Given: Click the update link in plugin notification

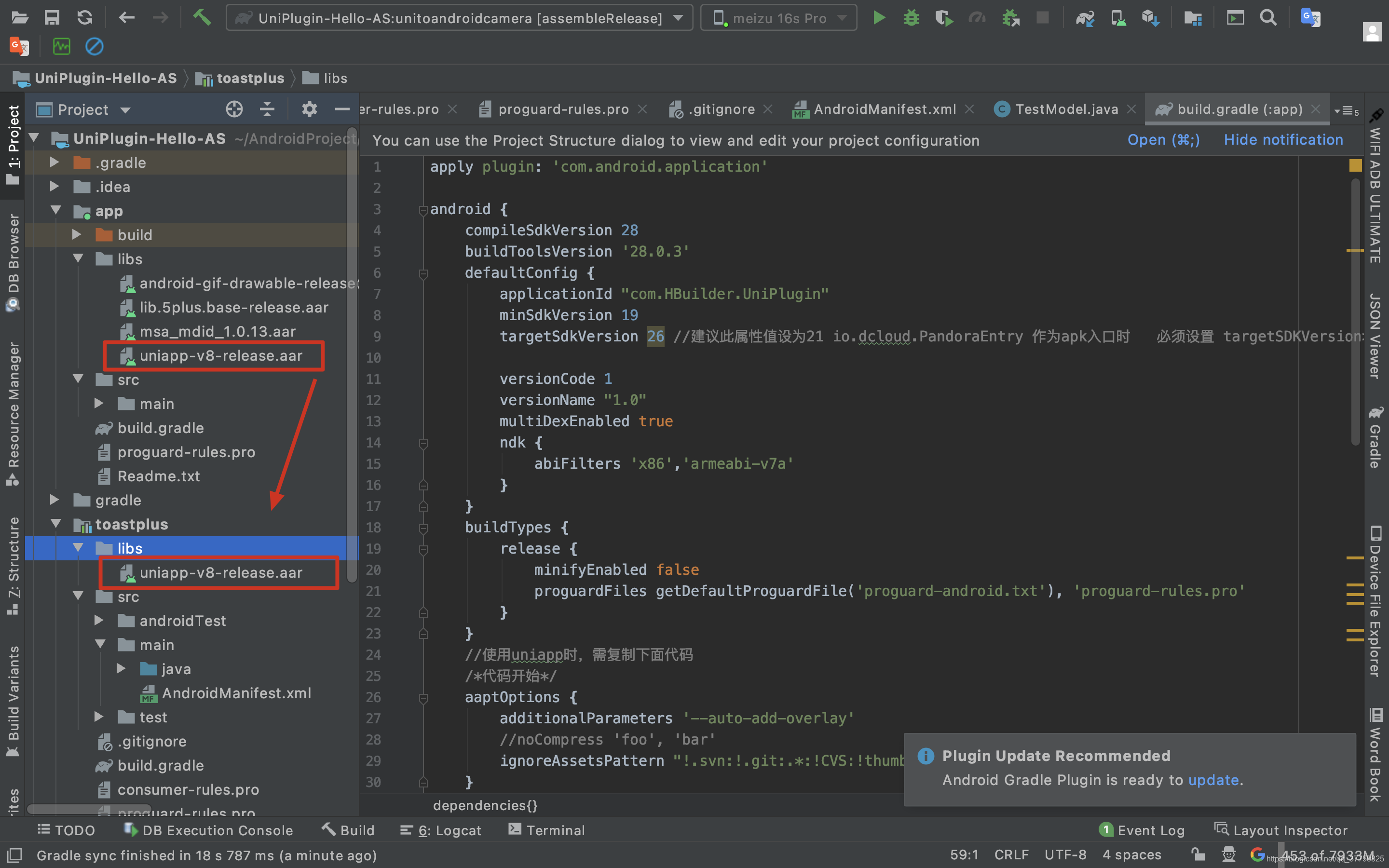Looking at the screenshot, I should [x=1213, y=780].
